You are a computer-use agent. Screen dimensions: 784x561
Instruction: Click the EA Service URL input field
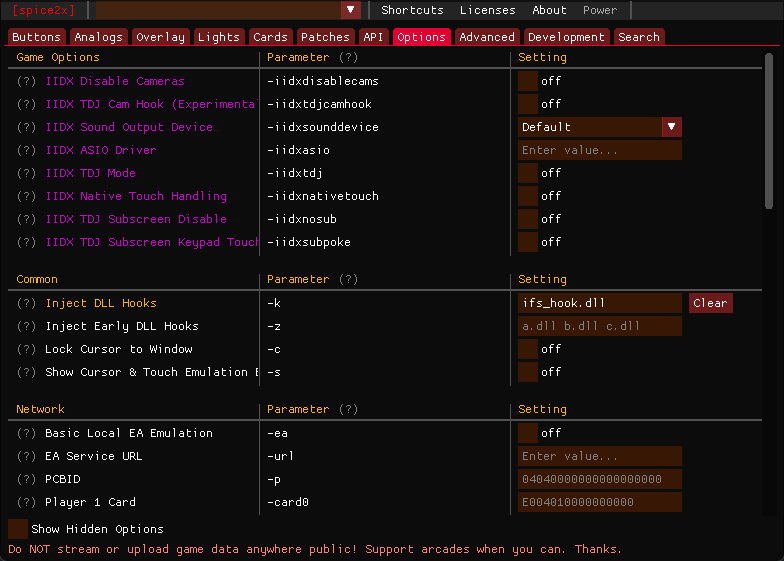coord(599,456)
